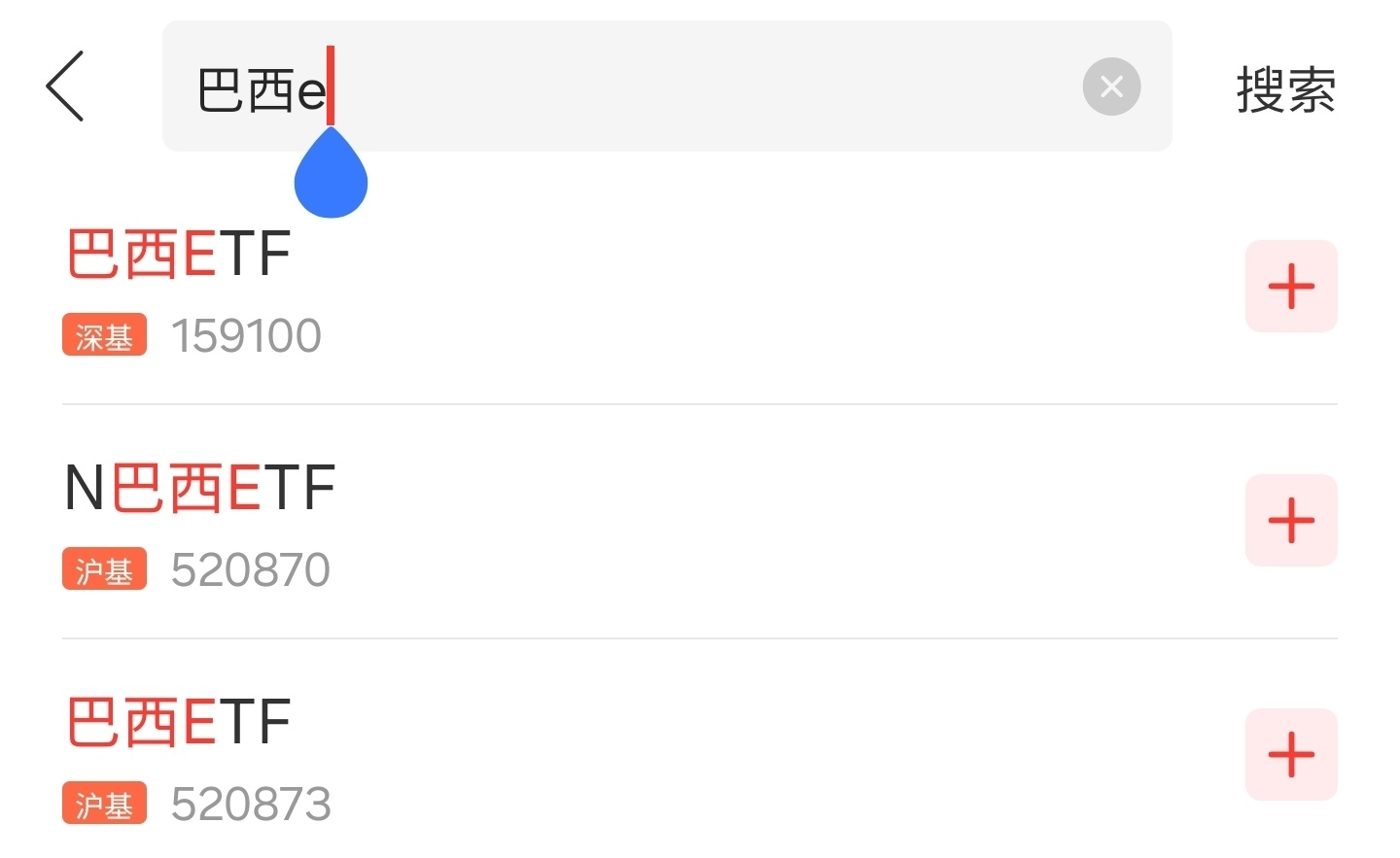This screenshot has height=858, width=1400.
Task: Select the fund code 520873
Action: tap(251, 805)
